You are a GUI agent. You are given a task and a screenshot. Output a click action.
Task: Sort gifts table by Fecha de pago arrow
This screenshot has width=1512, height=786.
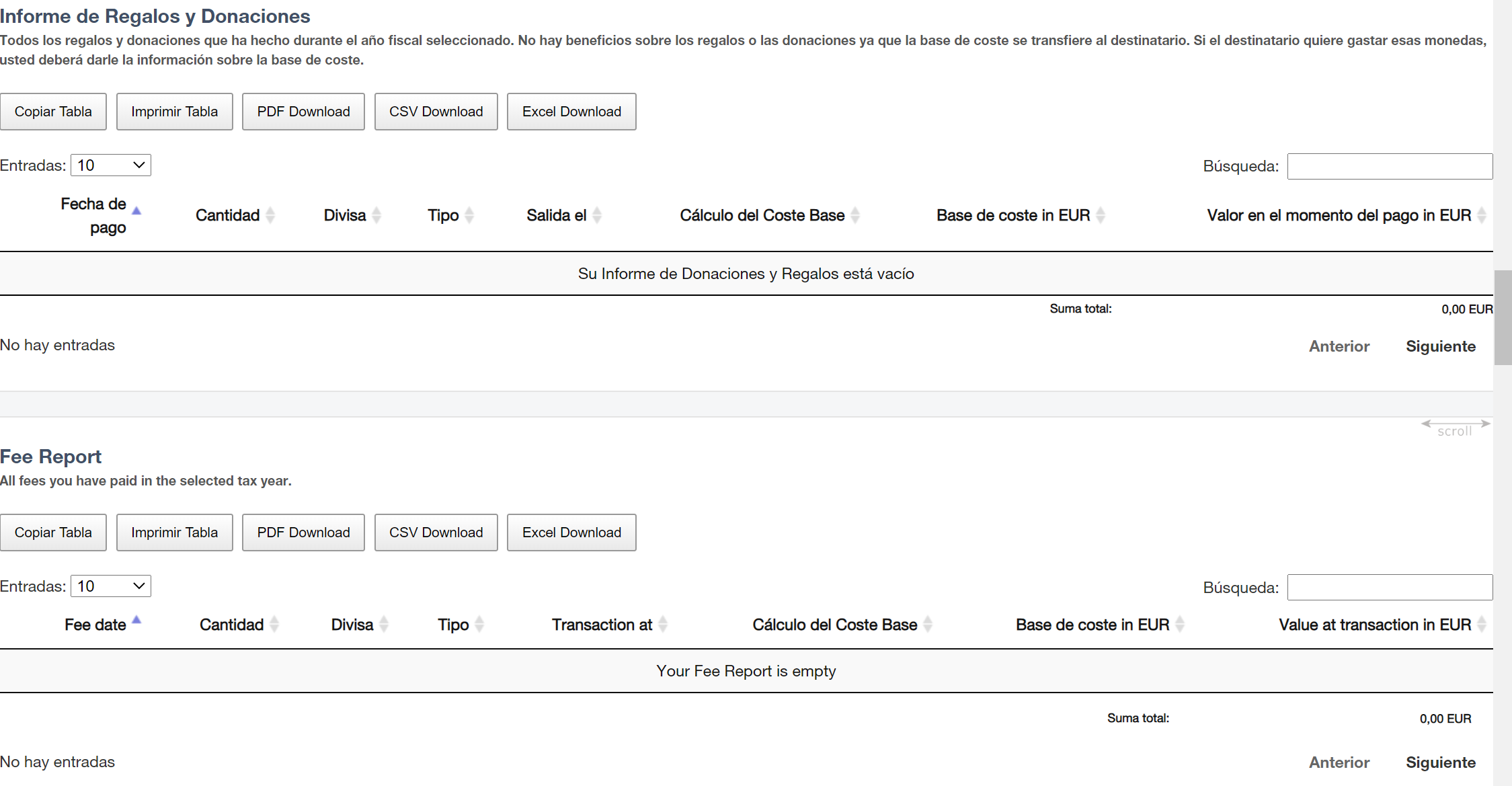click(x=136, y=211)
